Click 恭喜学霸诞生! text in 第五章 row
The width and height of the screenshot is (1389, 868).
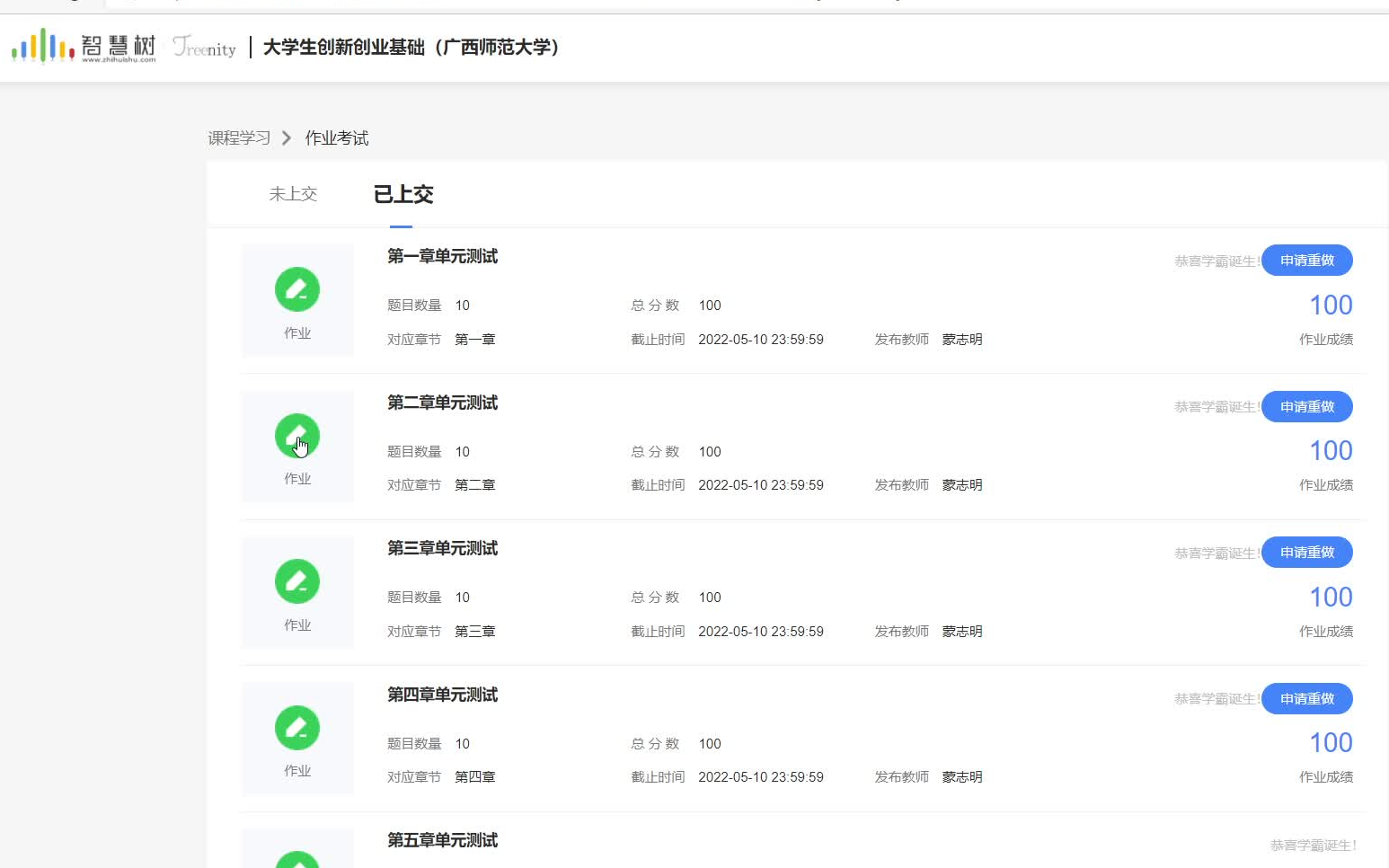tap(1313, 846)
